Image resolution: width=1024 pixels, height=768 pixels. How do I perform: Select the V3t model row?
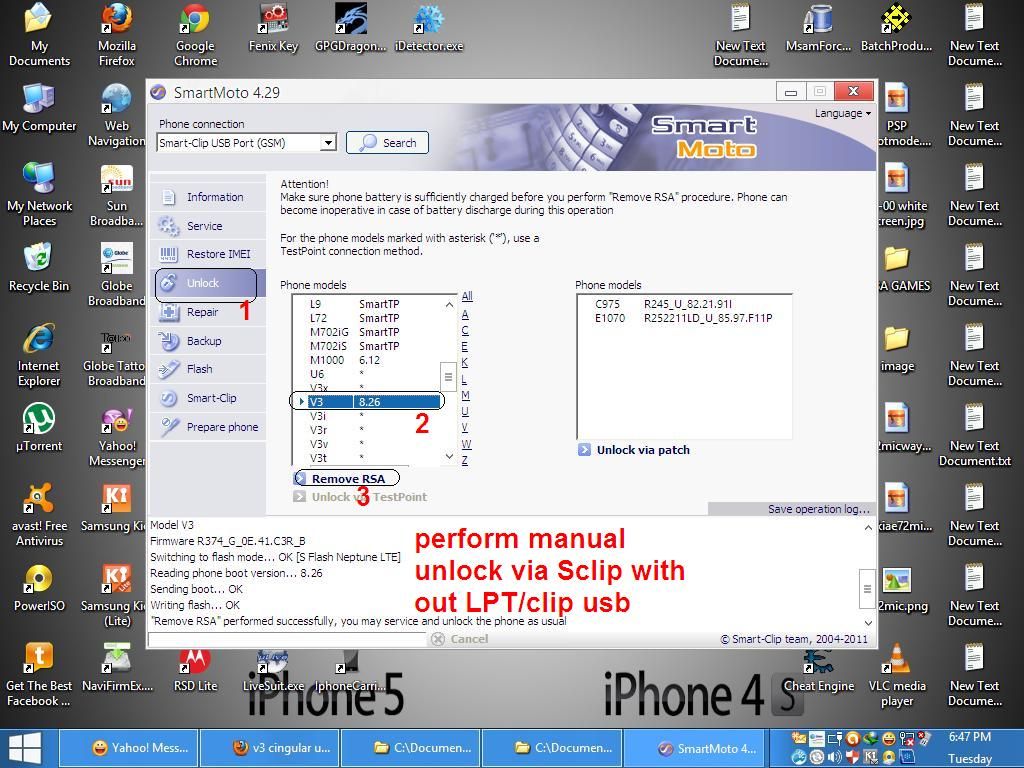coord(367,458)
